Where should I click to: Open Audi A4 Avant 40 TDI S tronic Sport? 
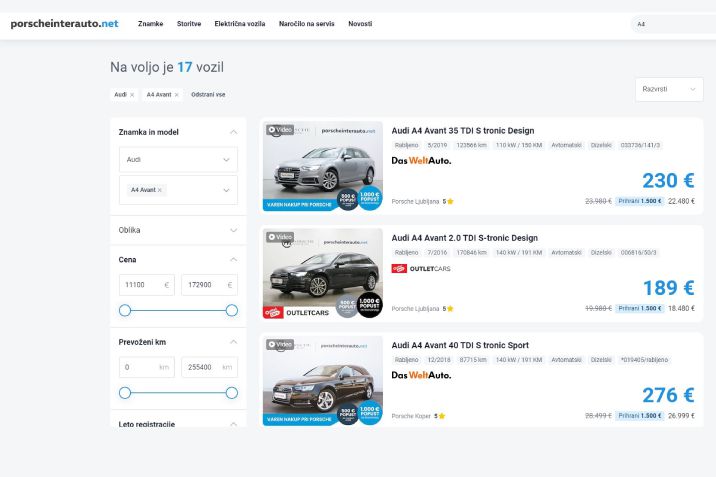coord(460,346)
